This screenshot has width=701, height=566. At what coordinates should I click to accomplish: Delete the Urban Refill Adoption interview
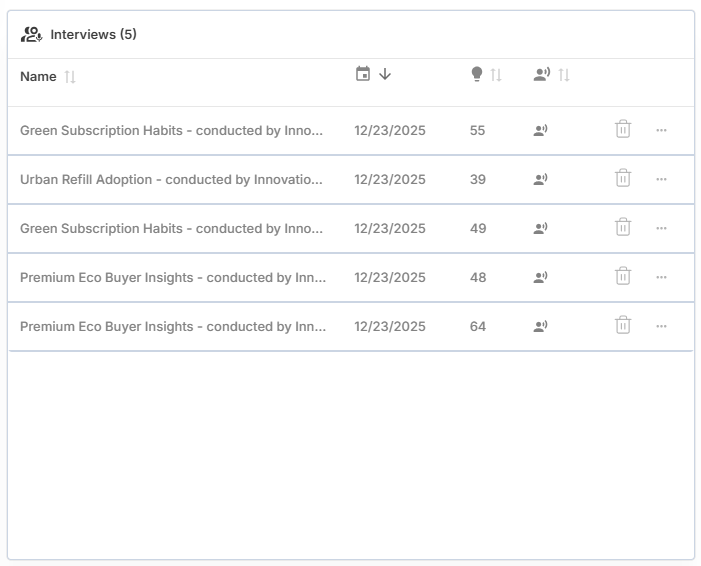click(623, 179)
